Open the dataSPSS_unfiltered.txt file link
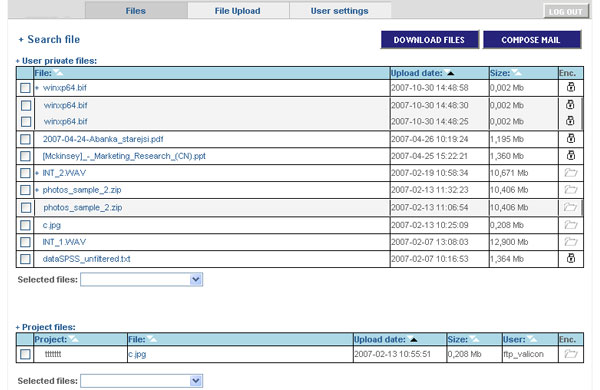Viewport: 600px width, 390px height. click(x=86, y=259)
